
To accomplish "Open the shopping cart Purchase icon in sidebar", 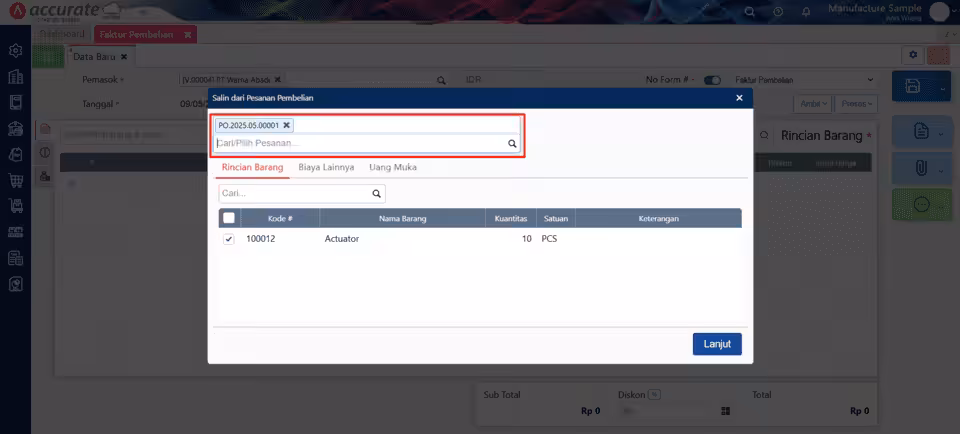I will coord(15,180).
